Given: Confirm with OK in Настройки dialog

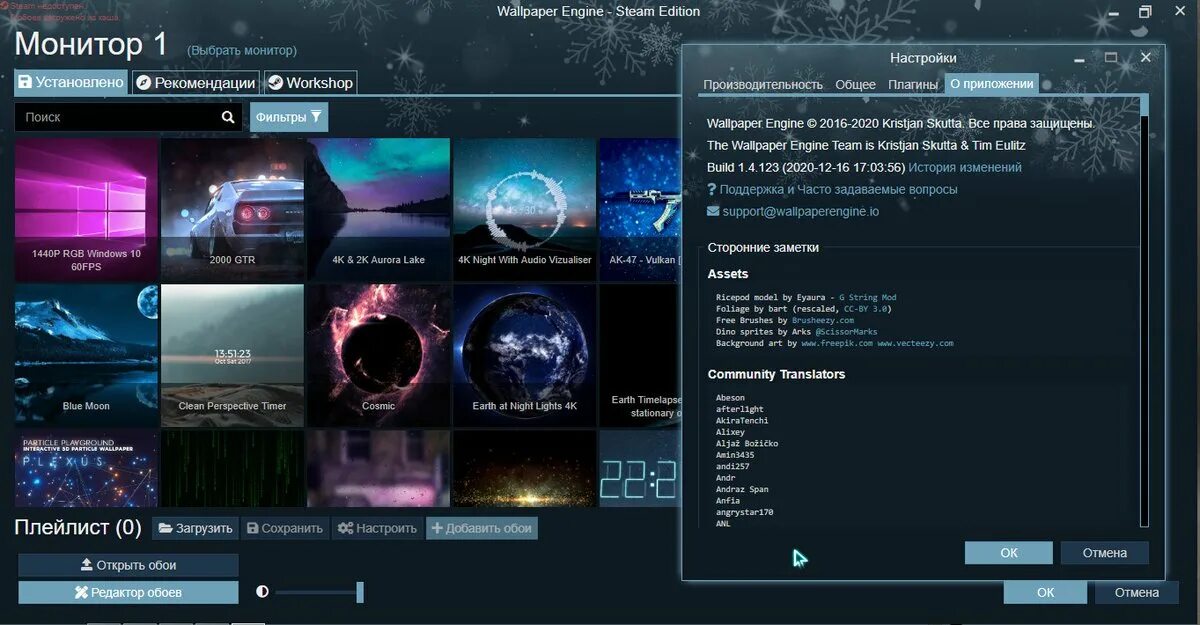Looking at the screenshot, I should click(1009, 552).
